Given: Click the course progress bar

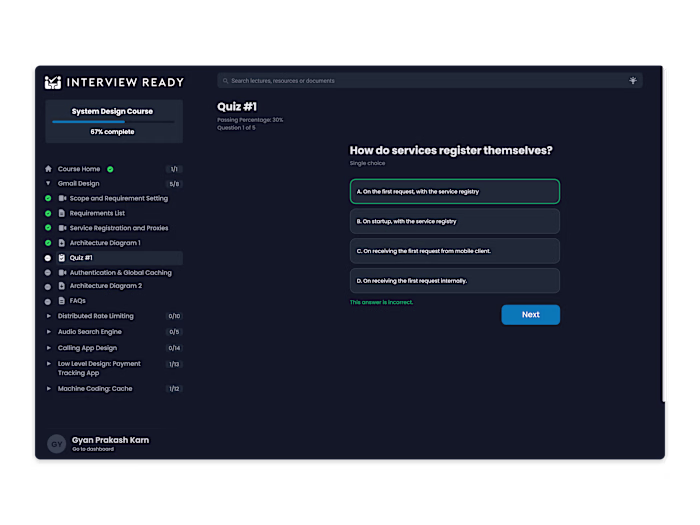Looking at the screenshot, I should pyautogui.click(x=113, y=121).
